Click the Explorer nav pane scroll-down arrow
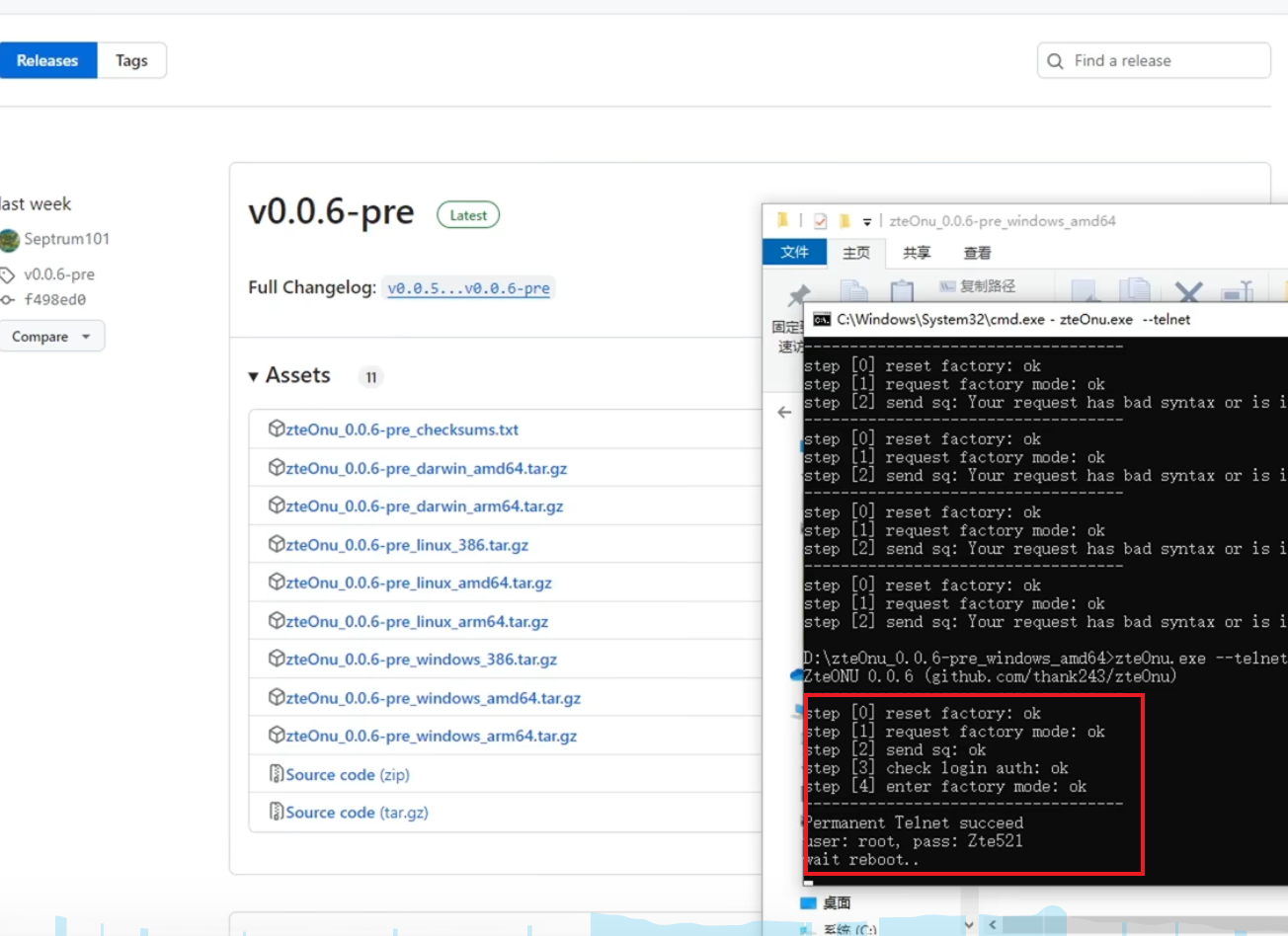1288x936 pixels. pyautogui.click(x=969, y=925)
